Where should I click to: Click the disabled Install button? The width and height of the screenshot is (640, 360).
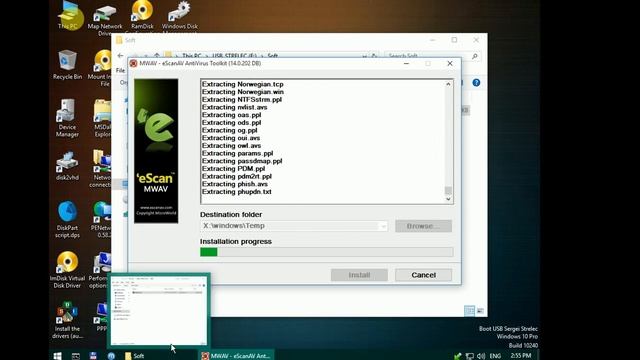point(359,275)
